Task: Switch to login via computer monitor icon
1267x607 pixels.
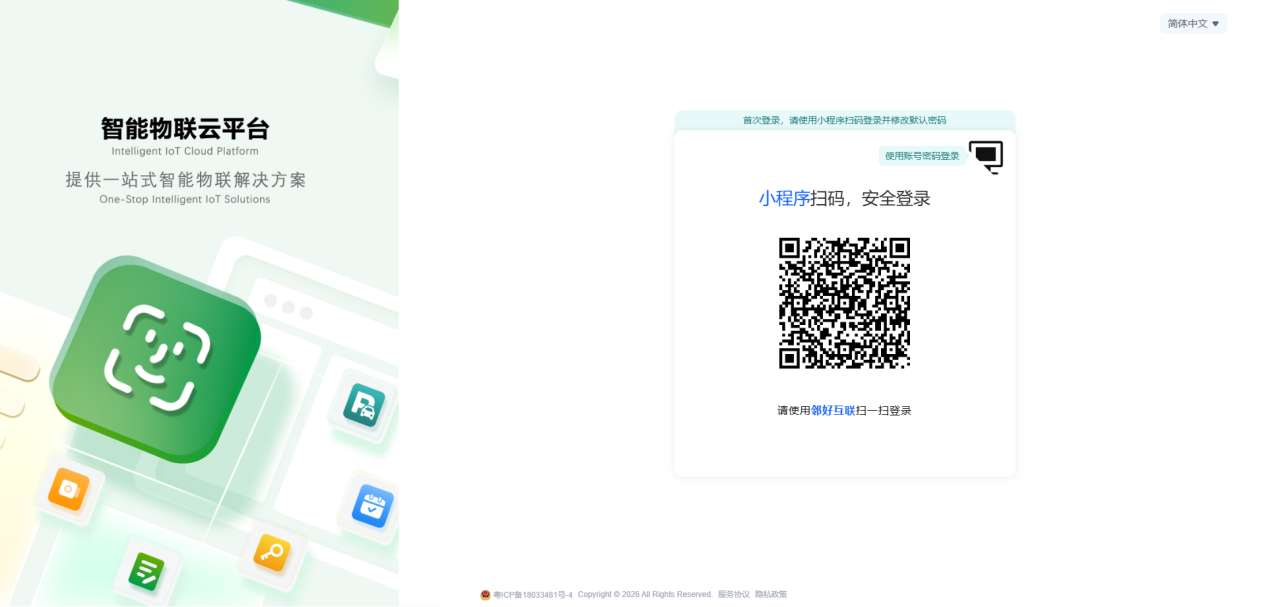Action: 986,157
